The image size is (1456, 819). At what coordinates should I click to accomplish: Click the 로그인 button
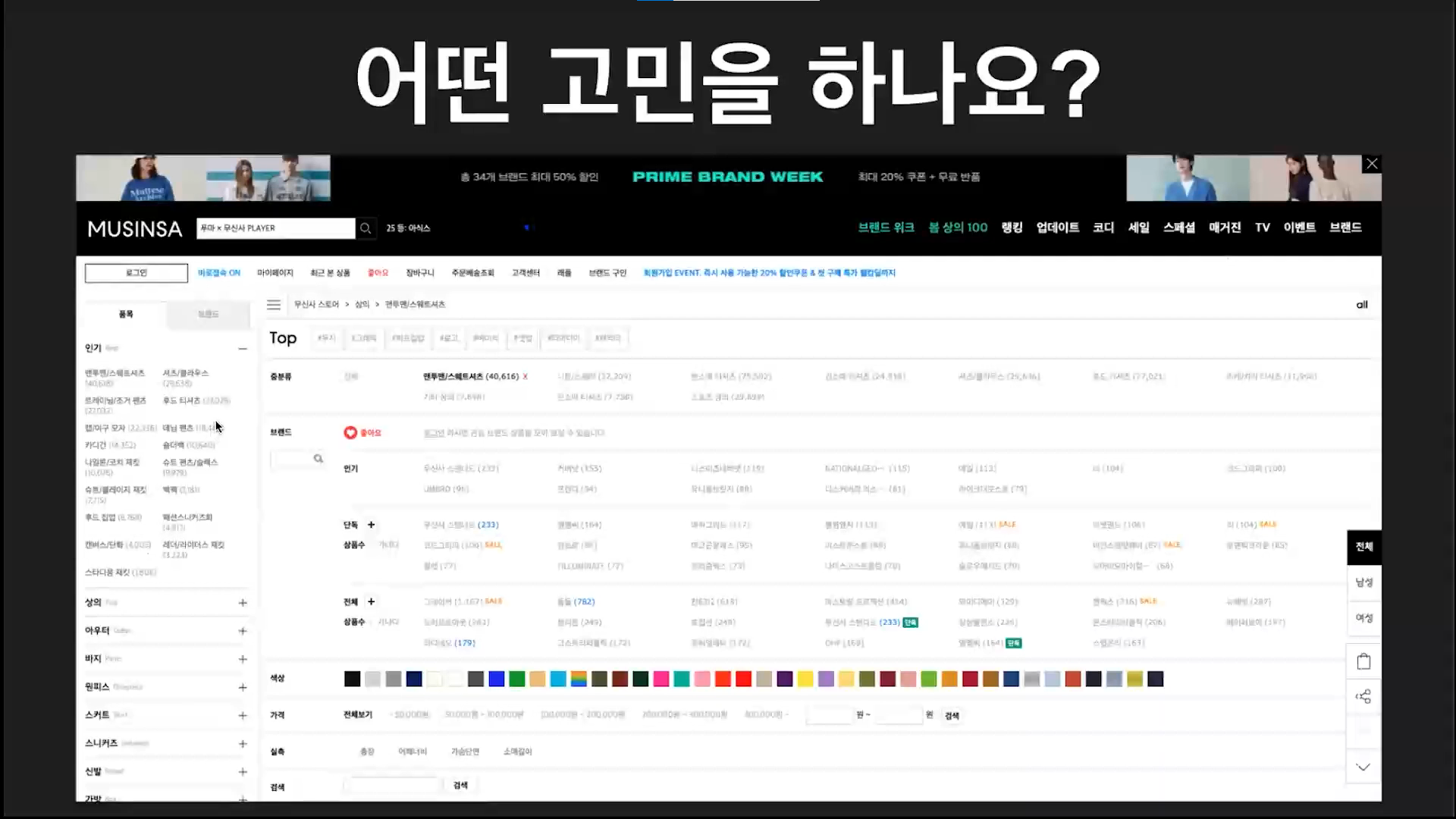pyautogui.click(x=136, y=273)
